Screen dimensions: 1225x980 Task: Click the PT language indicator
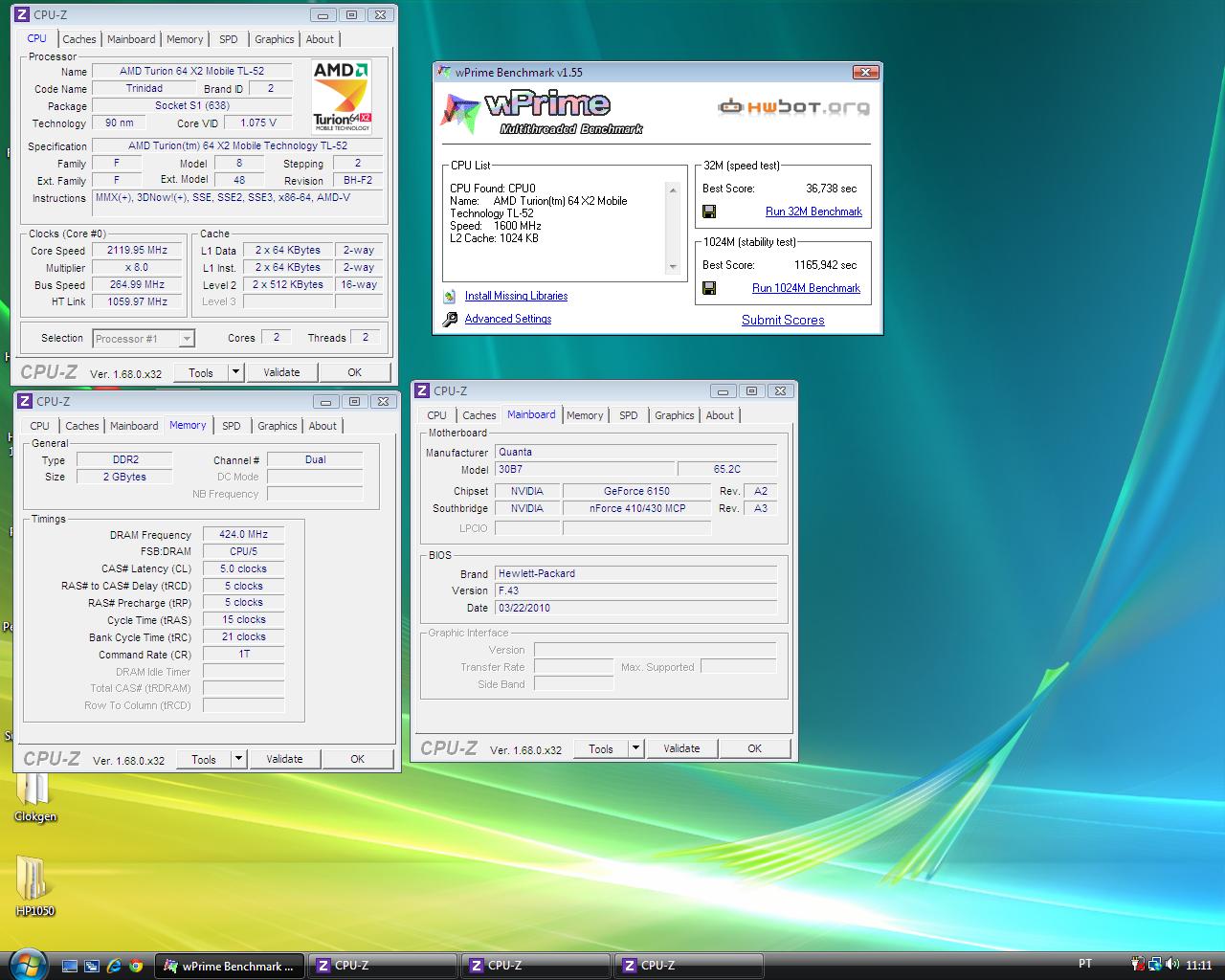pyautogui.click(x=1085, y=964)
